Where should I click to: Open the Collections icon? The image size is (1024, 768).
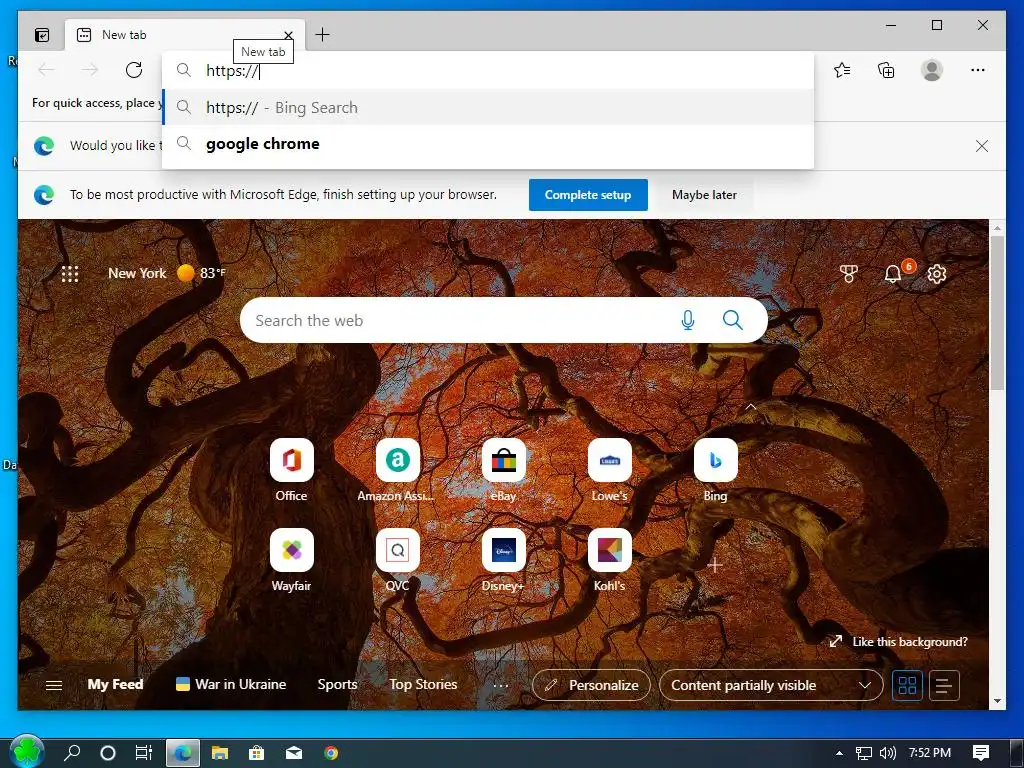886,70
